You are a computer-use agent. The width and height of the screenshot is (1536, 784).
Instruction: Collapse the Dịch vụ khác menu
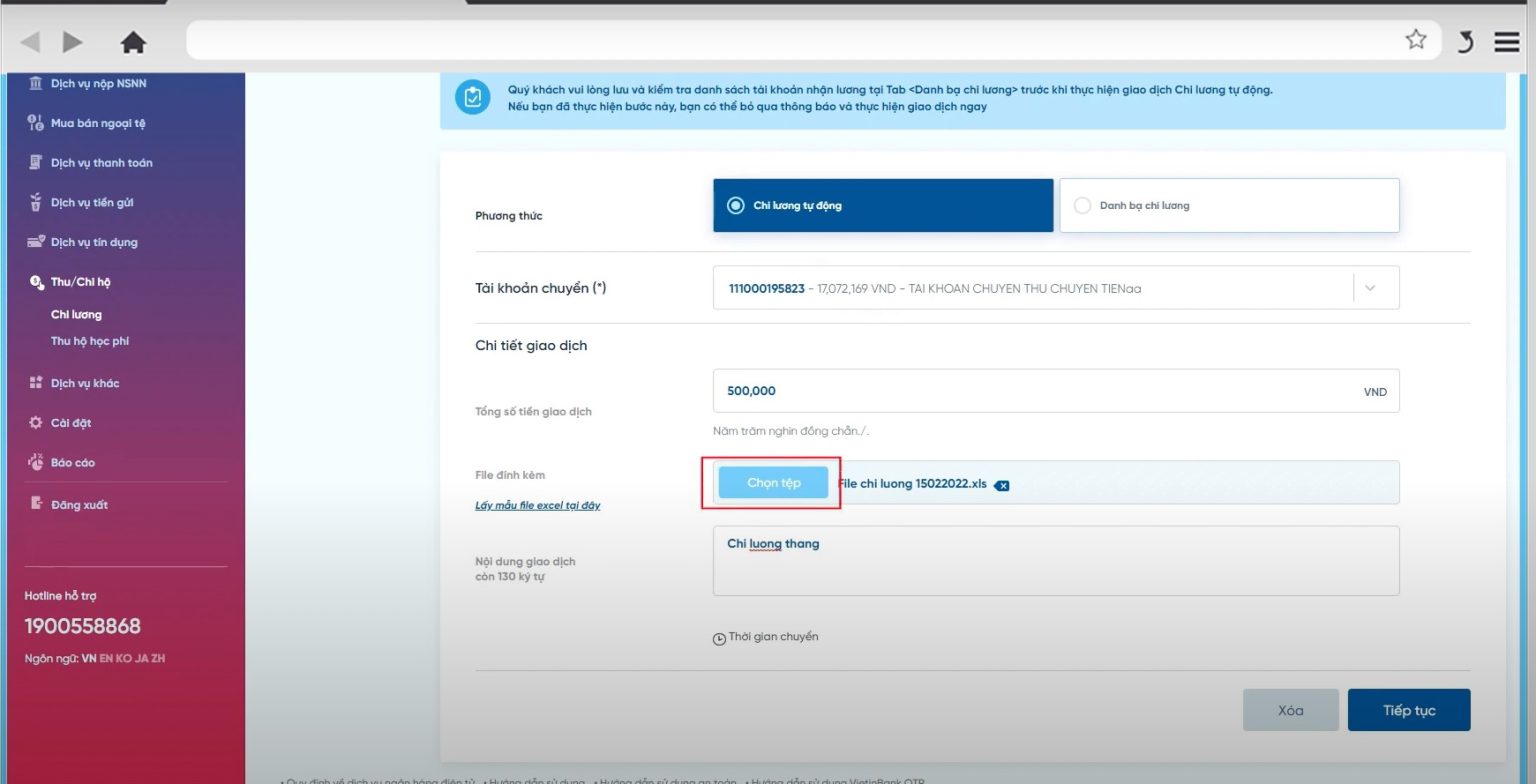click(34, 382)
